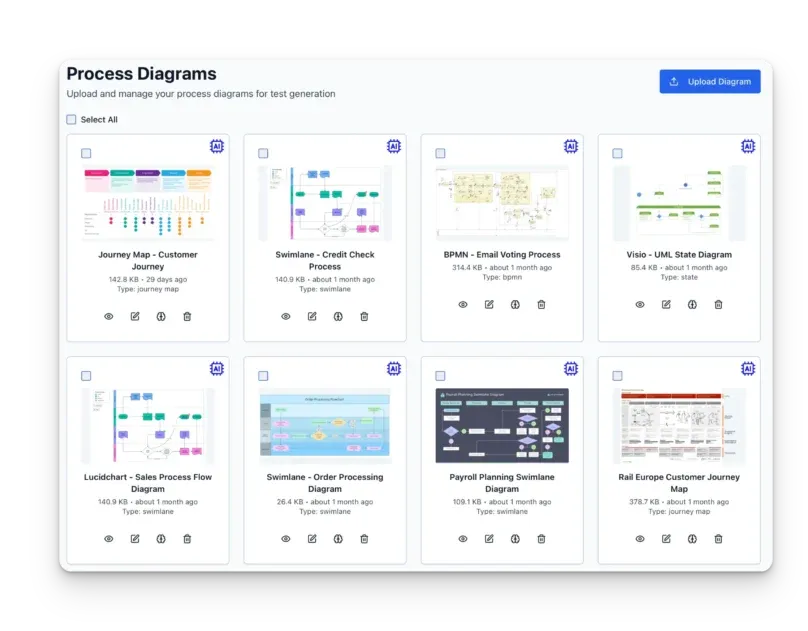Screen dimensions: 808x631
Task: Open the Journey Map - Customer Journey thumbnail
Action: (x=148, y=203)
